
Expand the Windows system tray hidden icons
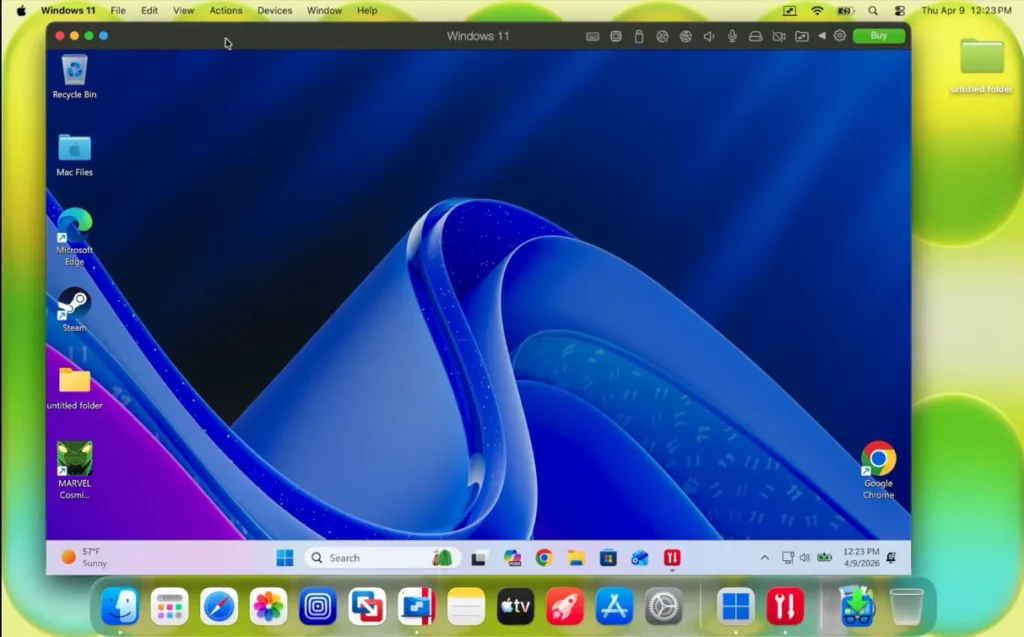pos(765,557)
